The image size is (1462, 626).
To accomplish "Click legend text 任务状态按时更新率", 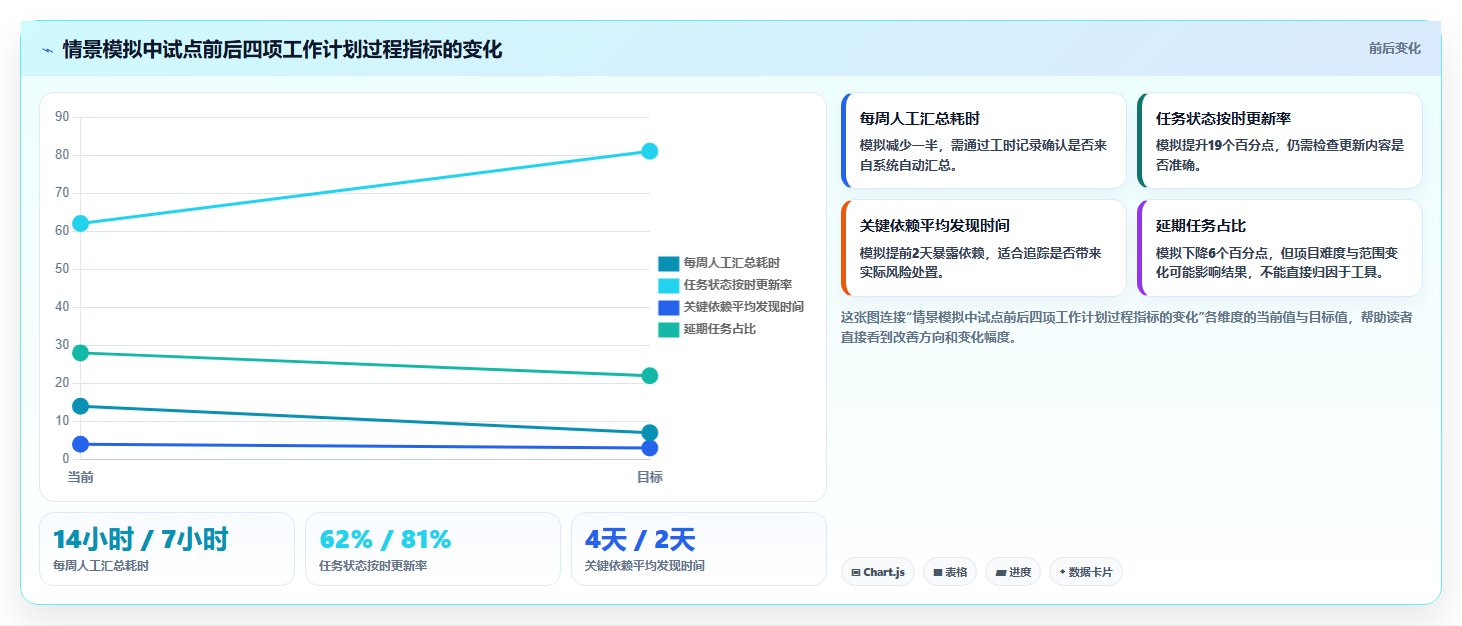I will (x=738, y=286).
